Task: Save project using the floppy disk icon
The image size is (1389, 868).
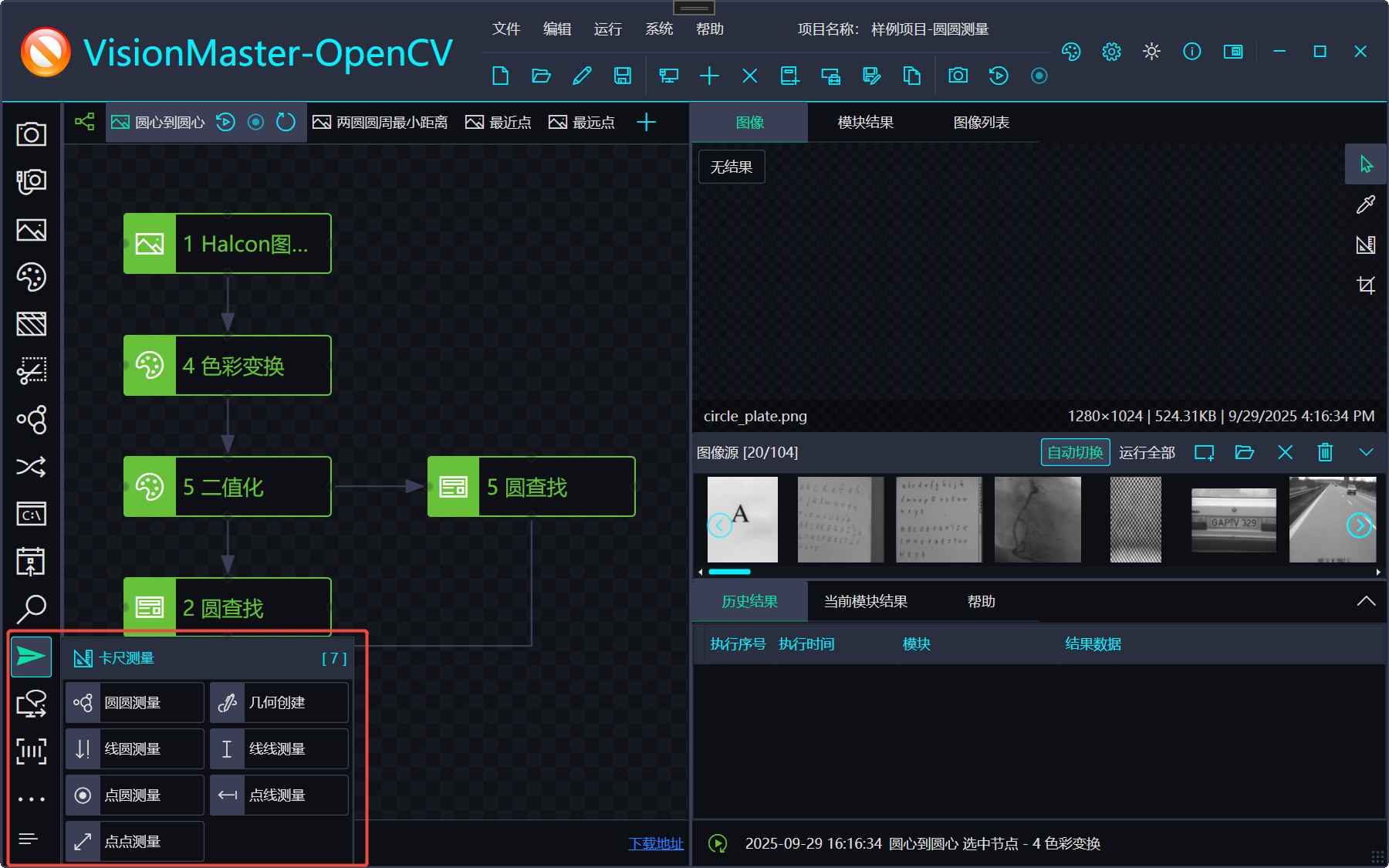Action: 622,76
